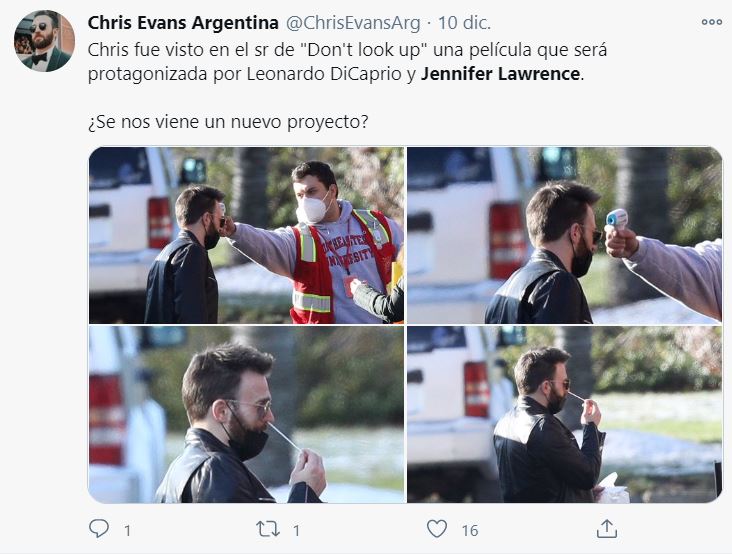Screen dimensions: 732x554
Task: Open the @ChrisEvansArg handle link
Action: (x=352, y=23)
